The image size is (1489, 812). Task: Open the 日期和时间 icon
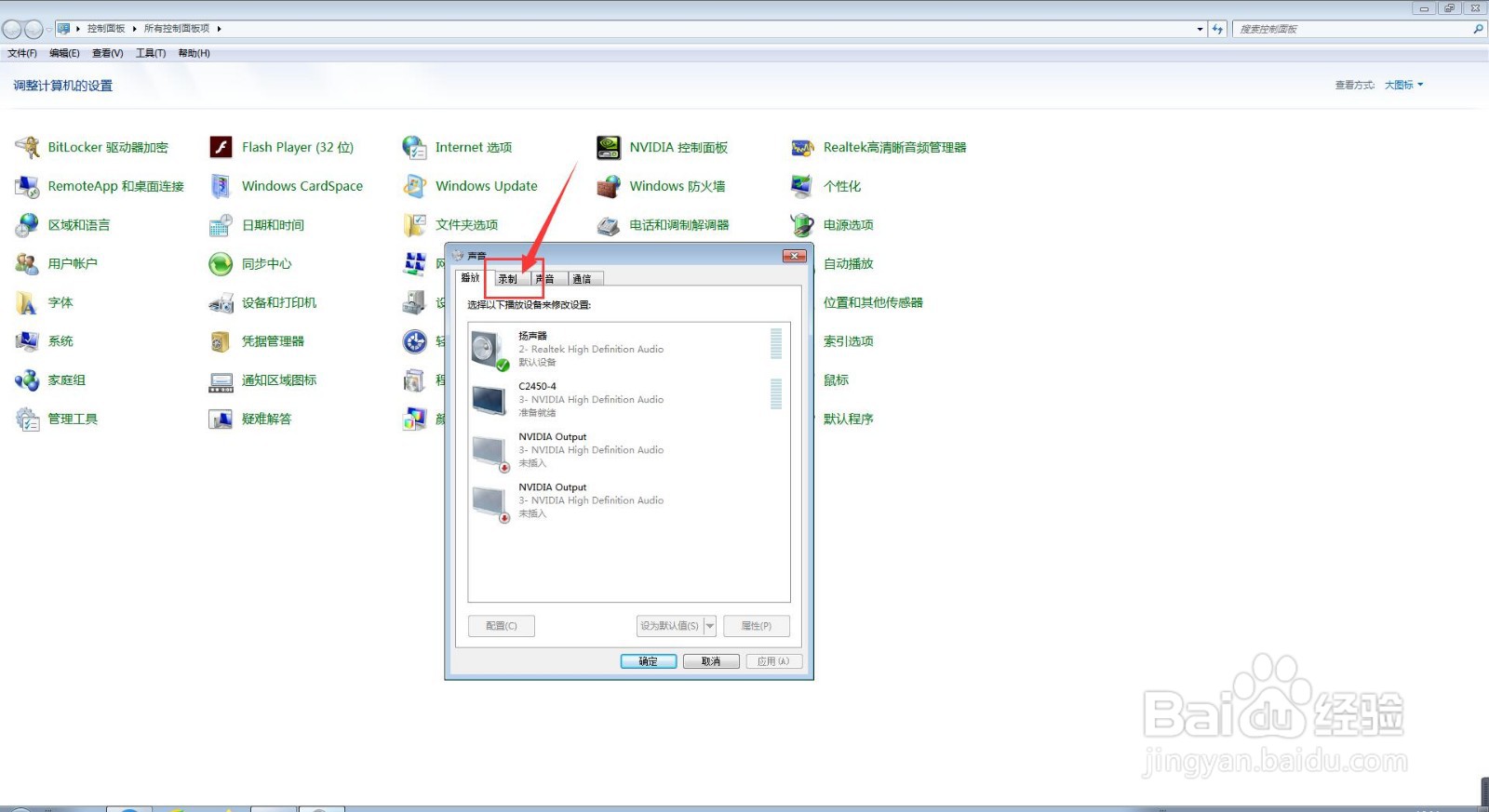[221, 225]
